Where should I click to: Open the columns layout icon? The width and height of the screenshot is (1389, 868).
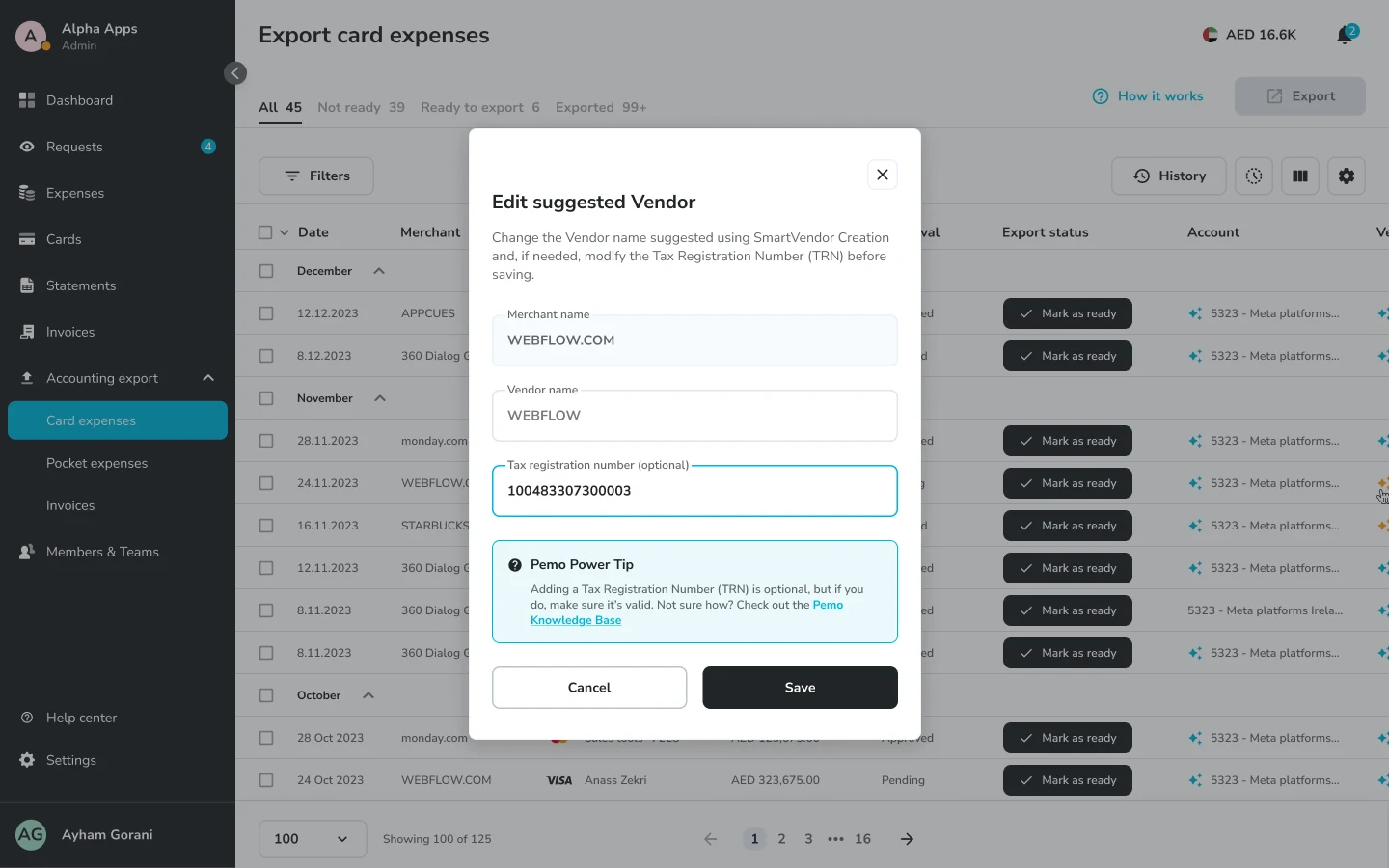[1300, 176]
